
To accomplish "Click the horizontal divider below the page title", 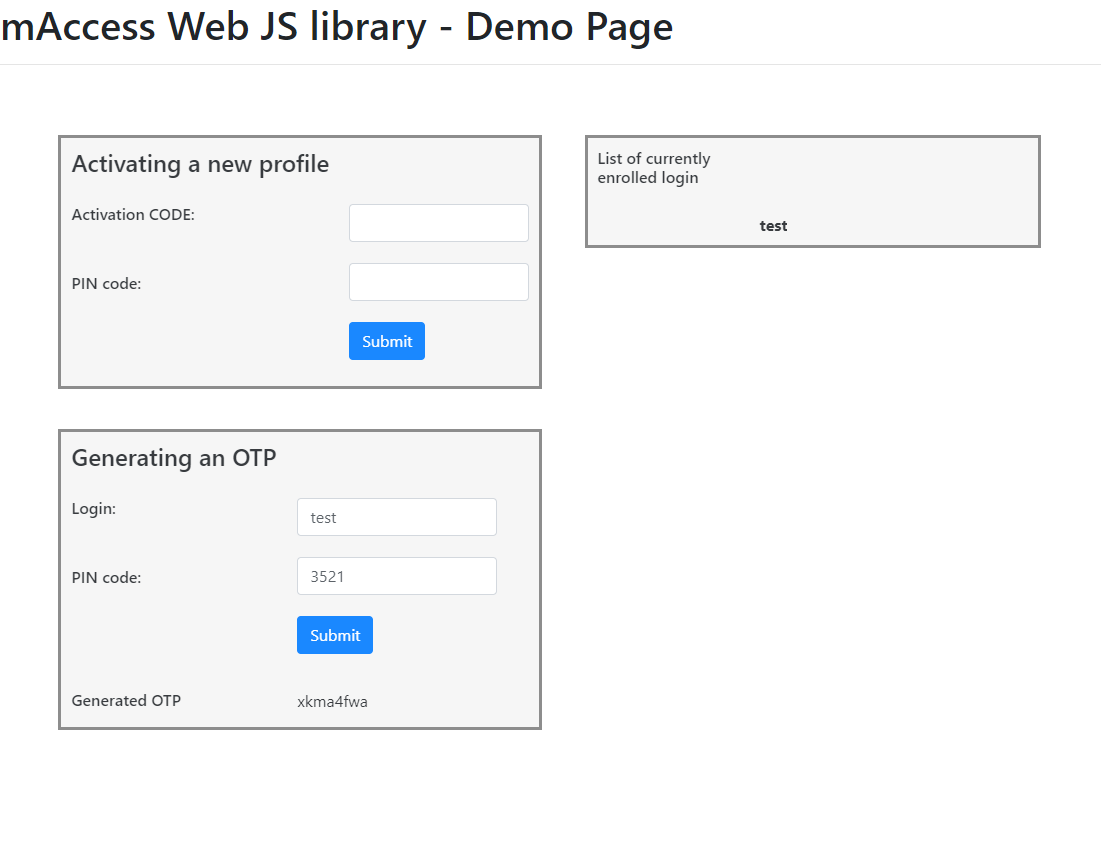I will coord(550,65).
